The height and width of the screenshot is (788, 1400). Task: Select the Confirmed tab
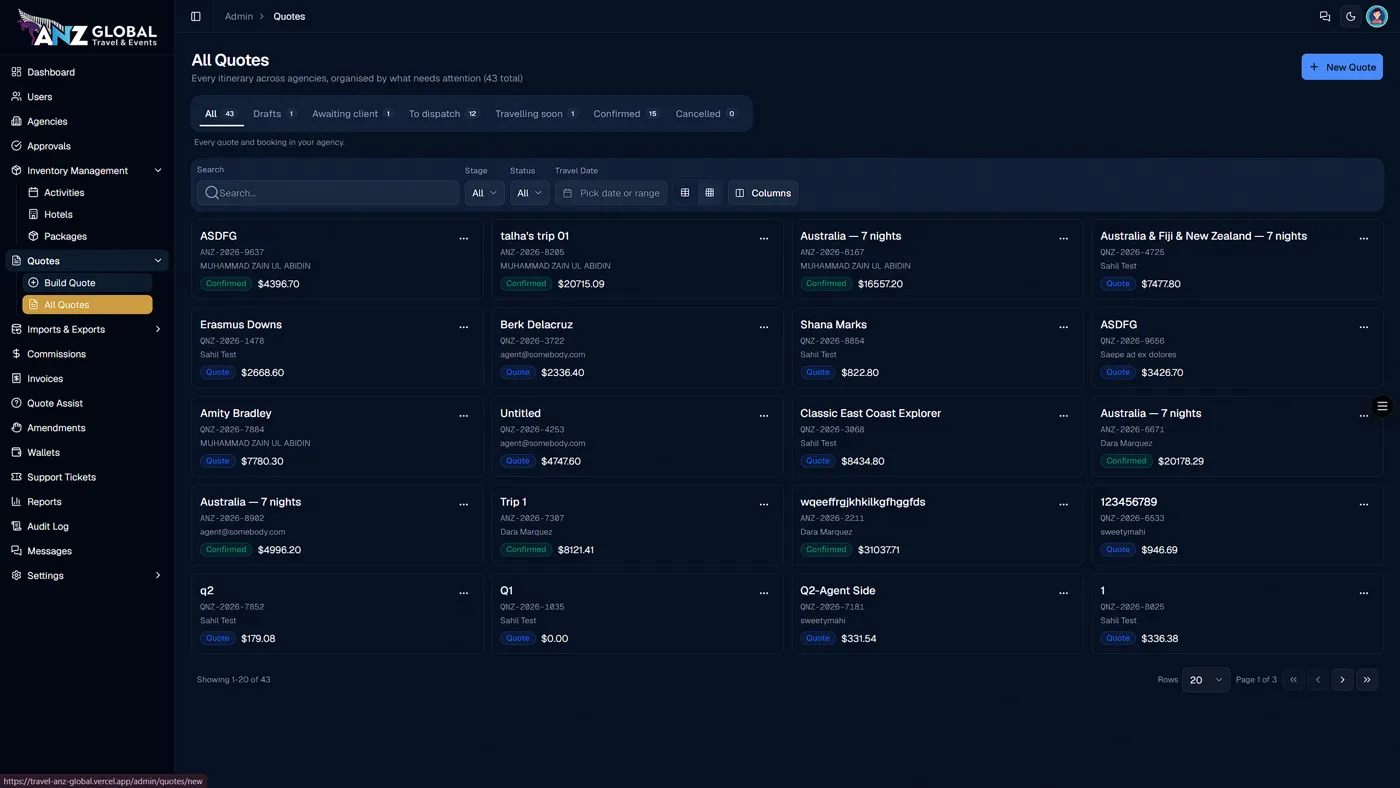tap(626, 114)
